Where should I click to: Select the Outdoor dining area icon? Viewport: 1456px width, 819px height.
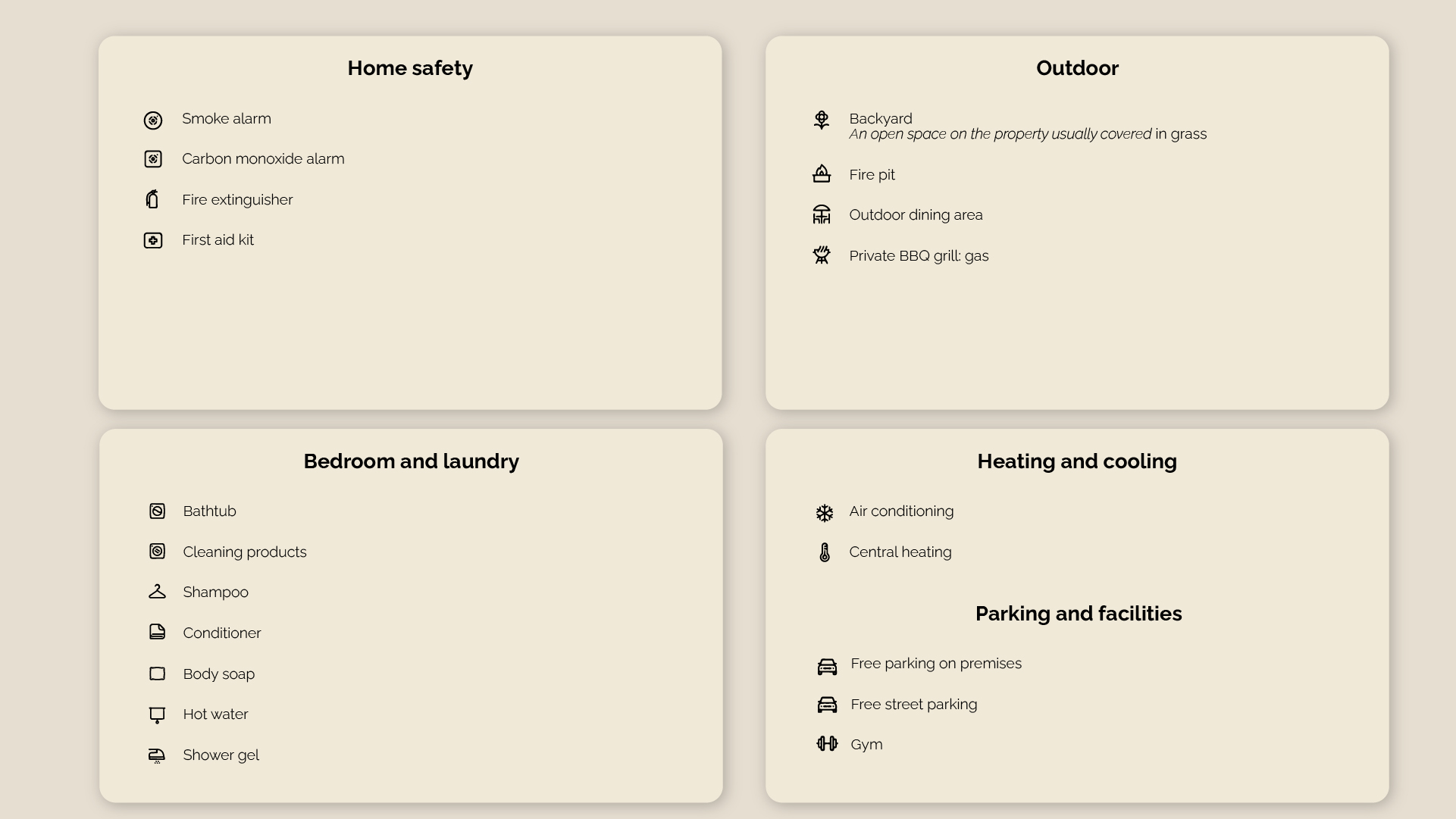[x=822, y=214]
